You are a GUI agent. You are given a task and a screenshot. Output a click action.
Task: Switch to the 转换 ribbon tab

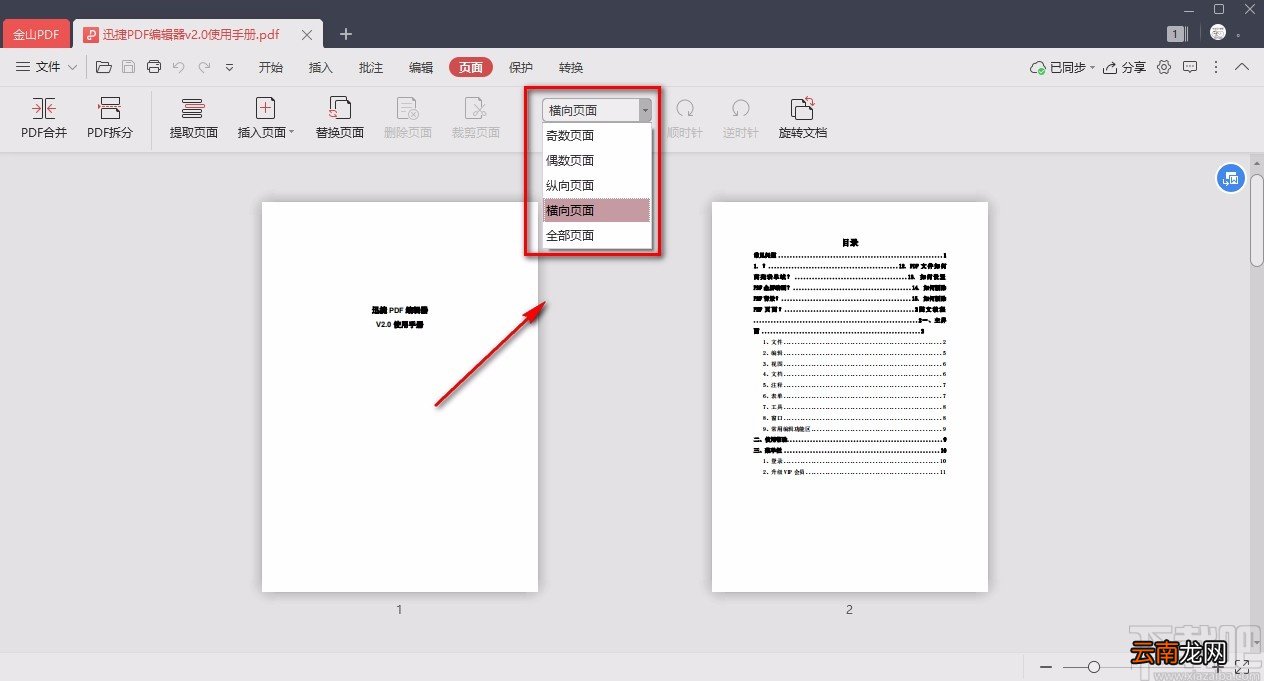(x=571, y=67)
